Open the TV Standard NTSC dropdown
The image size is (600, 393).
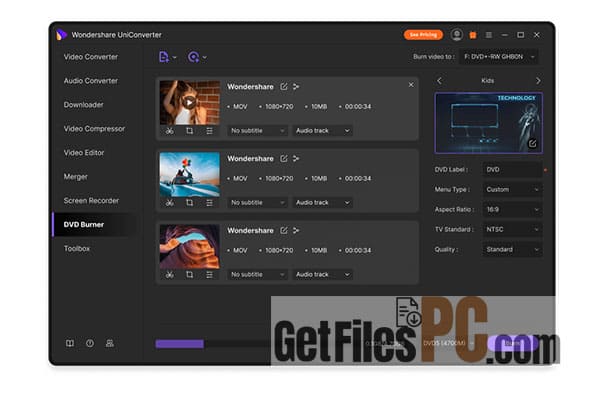click(x=512, y=229)
